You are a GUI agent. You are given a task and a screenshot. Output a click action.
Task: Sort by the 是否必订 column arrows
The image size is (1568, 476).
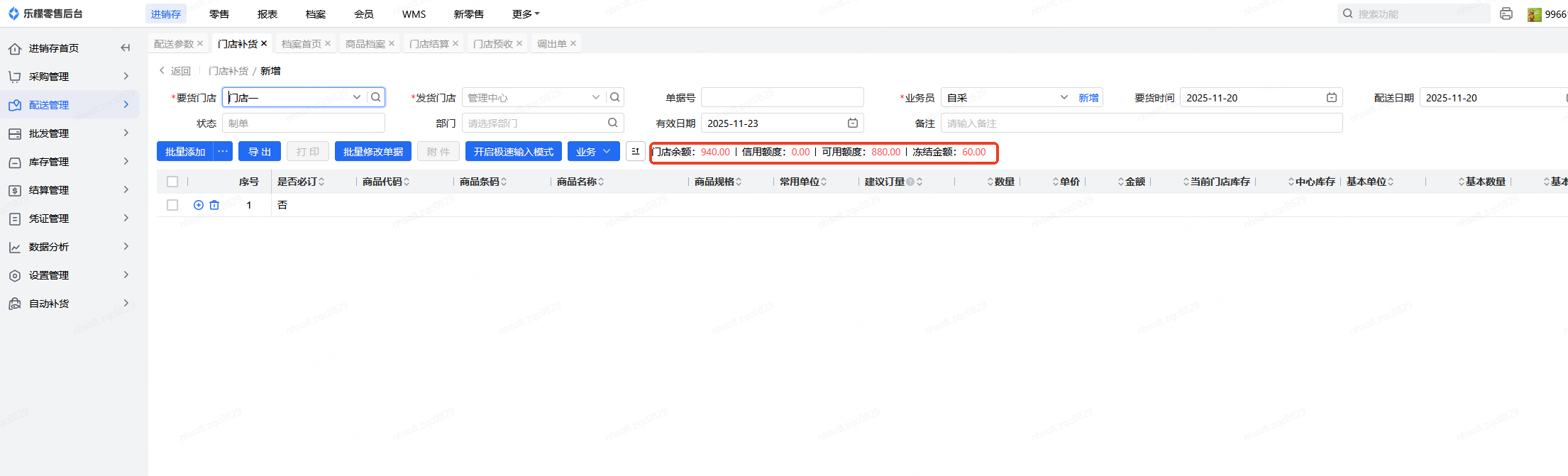point(321,182)
